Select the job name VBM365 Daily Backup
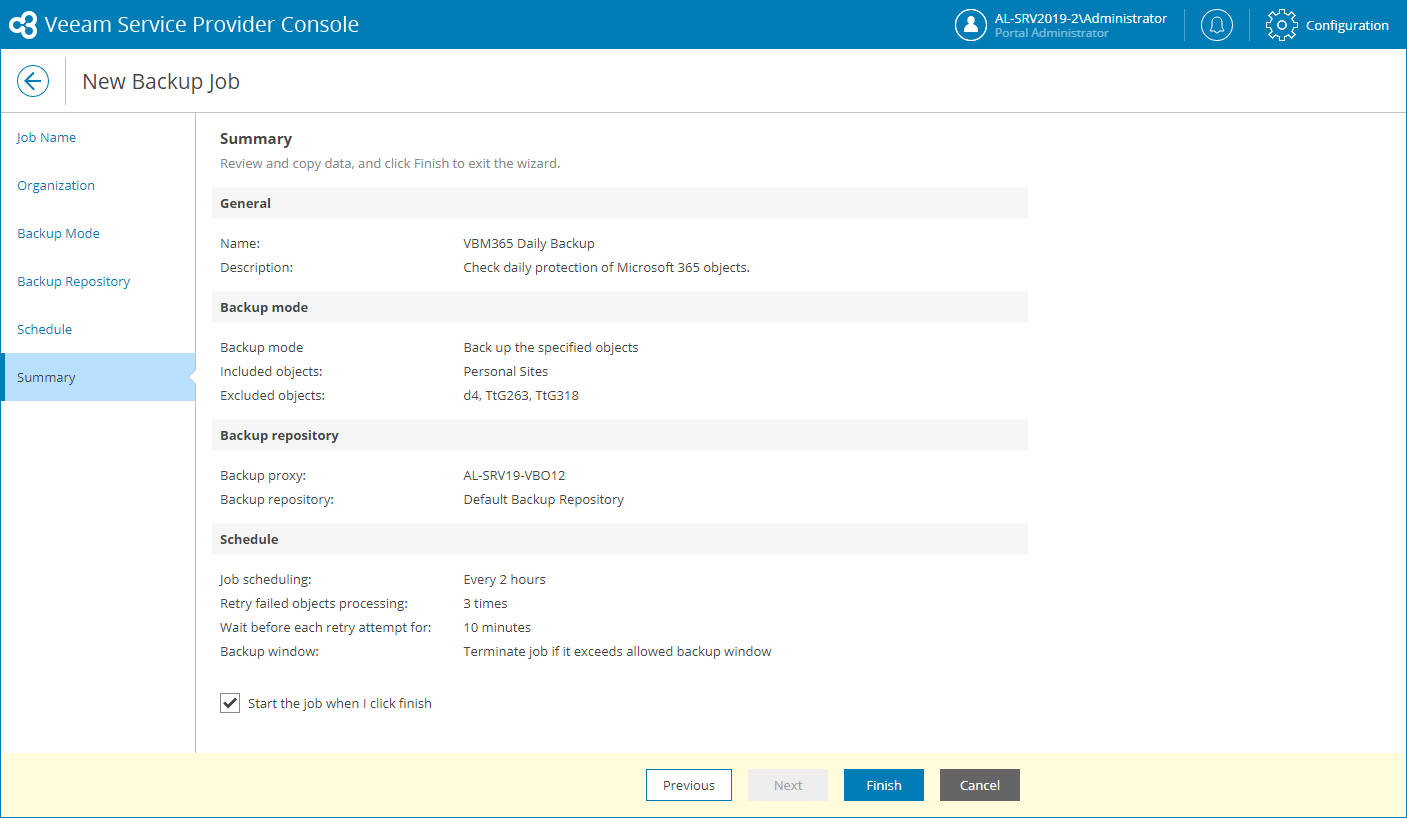This screenshot has width=1407, height=818. [x=529, y=243]
